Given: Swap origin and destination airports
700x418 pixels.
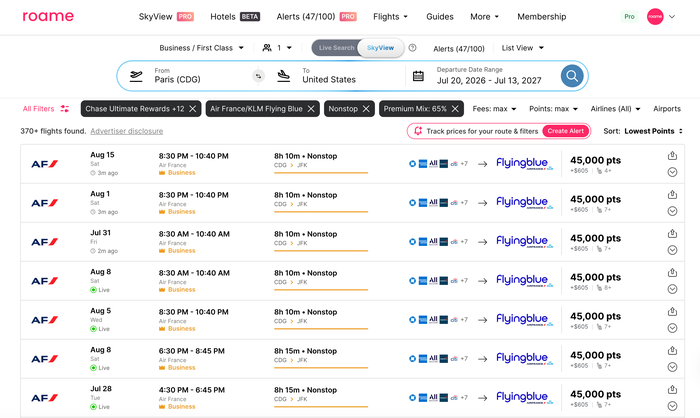Looking at the screenshot, I should coord(258,76).
